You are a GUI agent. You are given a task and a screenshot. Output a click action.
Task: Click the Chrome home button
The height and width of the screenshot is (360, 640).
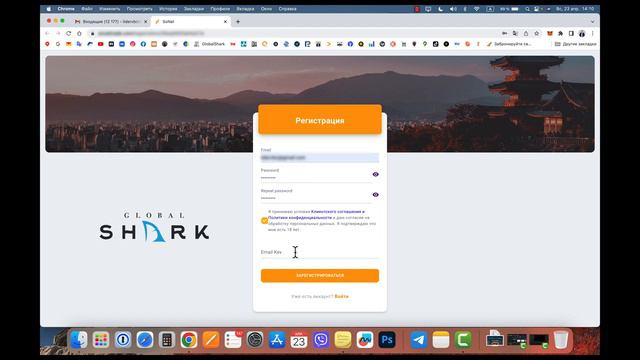(79, 33)
